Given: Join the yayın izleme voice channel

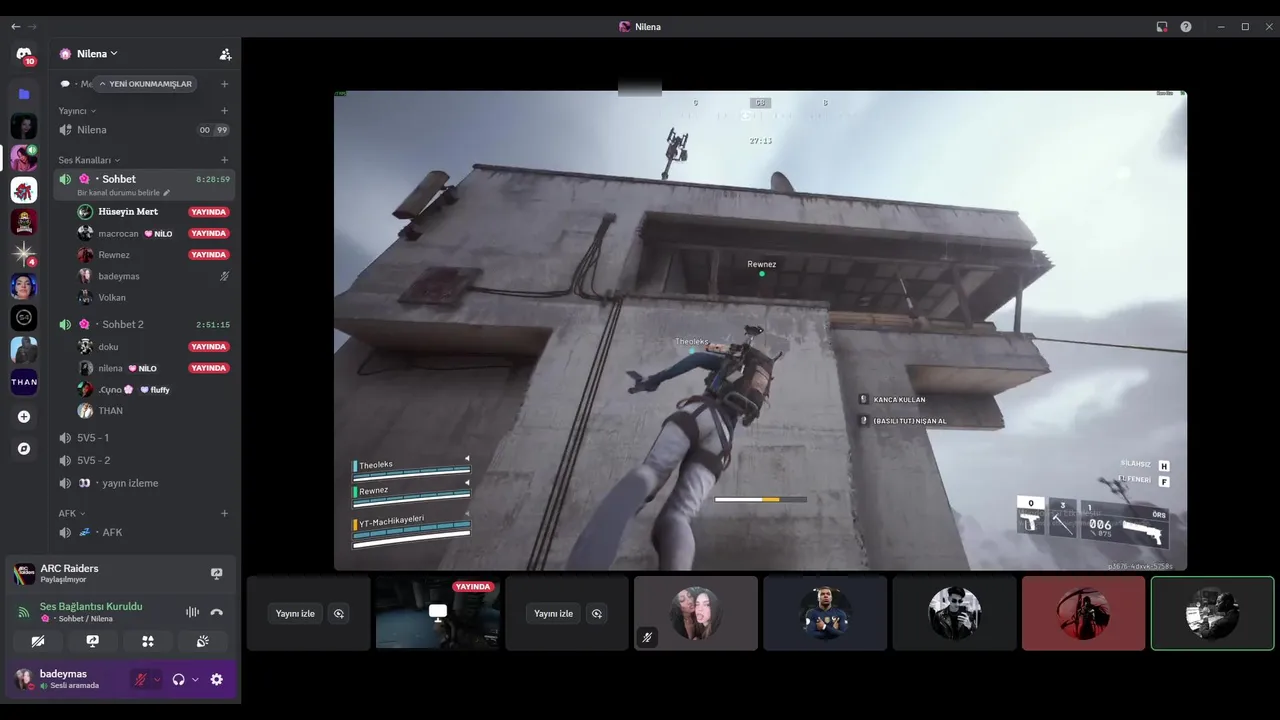Looking at the screenshot, I should click(144, 483).
